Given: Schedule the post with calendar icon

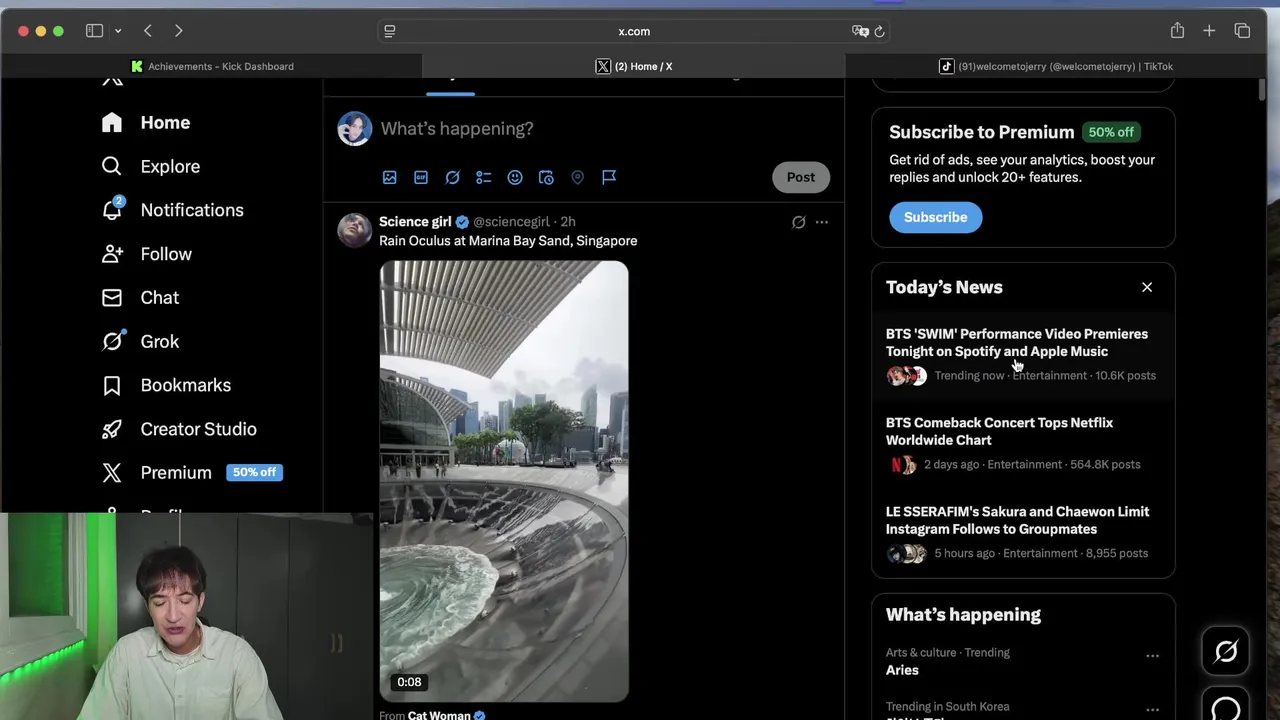Looking at the screenshot, I should tap(546, 177).
